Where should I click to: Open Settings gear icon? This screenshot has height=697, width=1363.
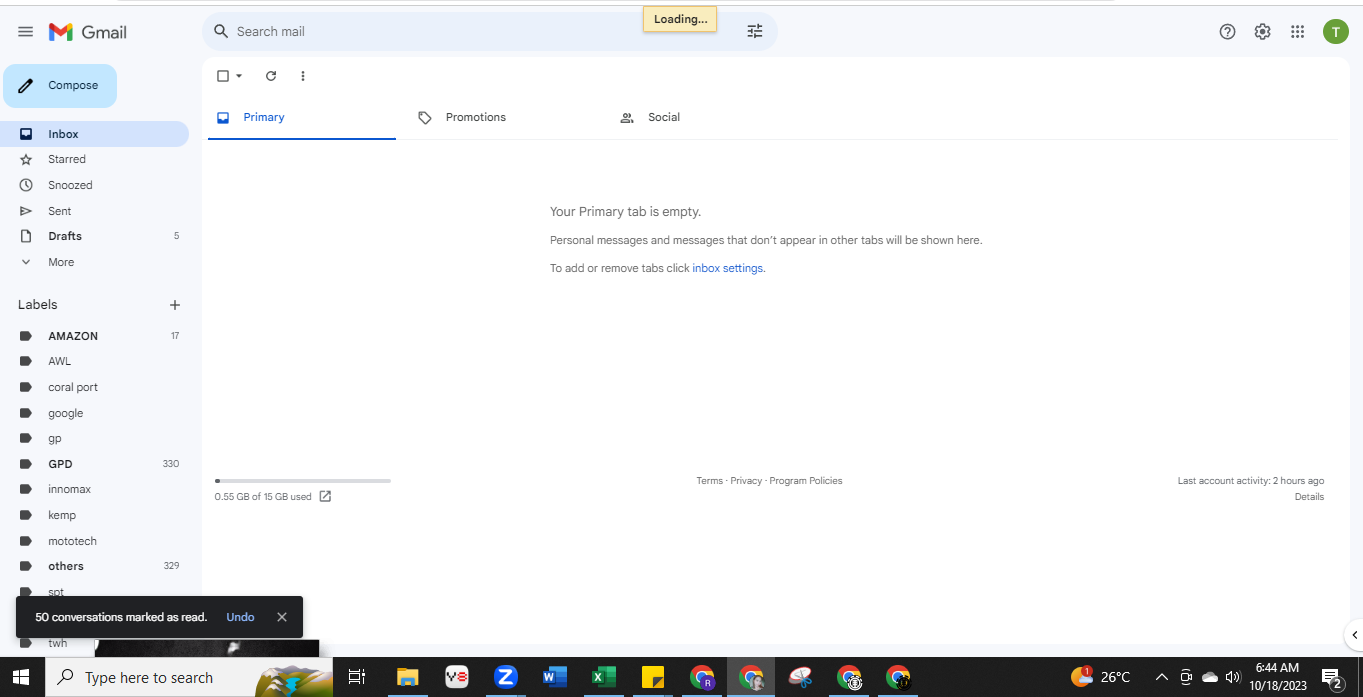point(1262,32)
